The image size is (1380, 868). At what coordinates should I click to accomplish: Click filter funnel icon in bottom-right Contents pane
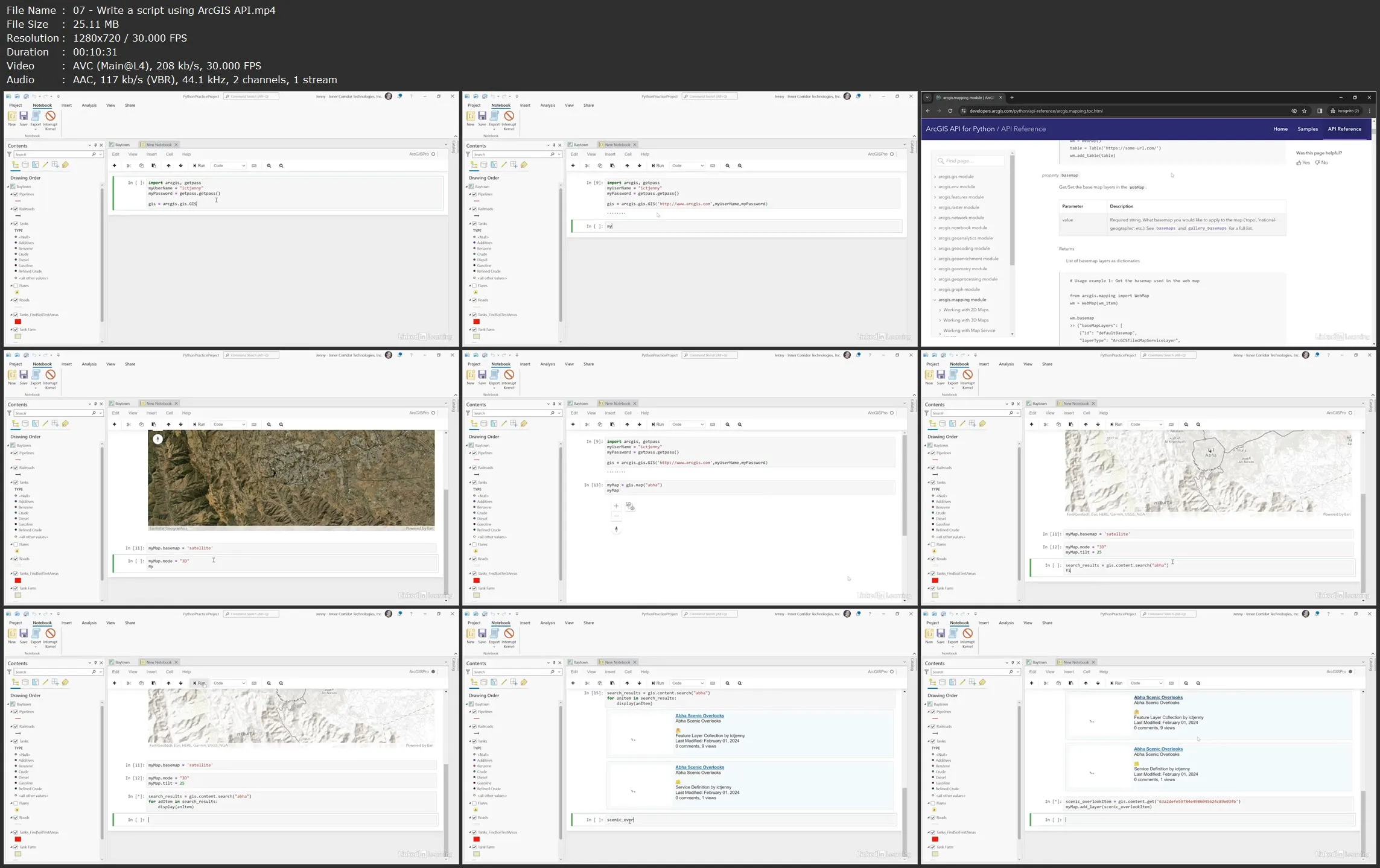[x=926, y=671]
